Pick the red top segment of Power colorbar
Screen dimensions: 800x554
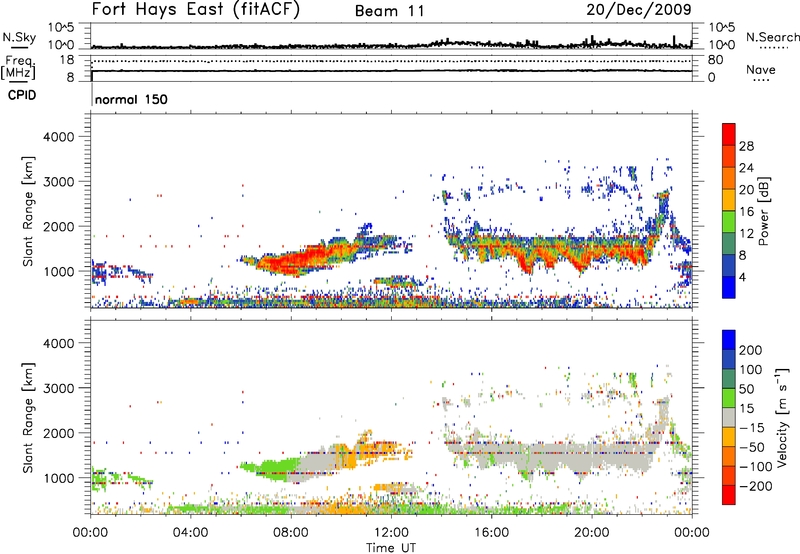coord(729,135)
